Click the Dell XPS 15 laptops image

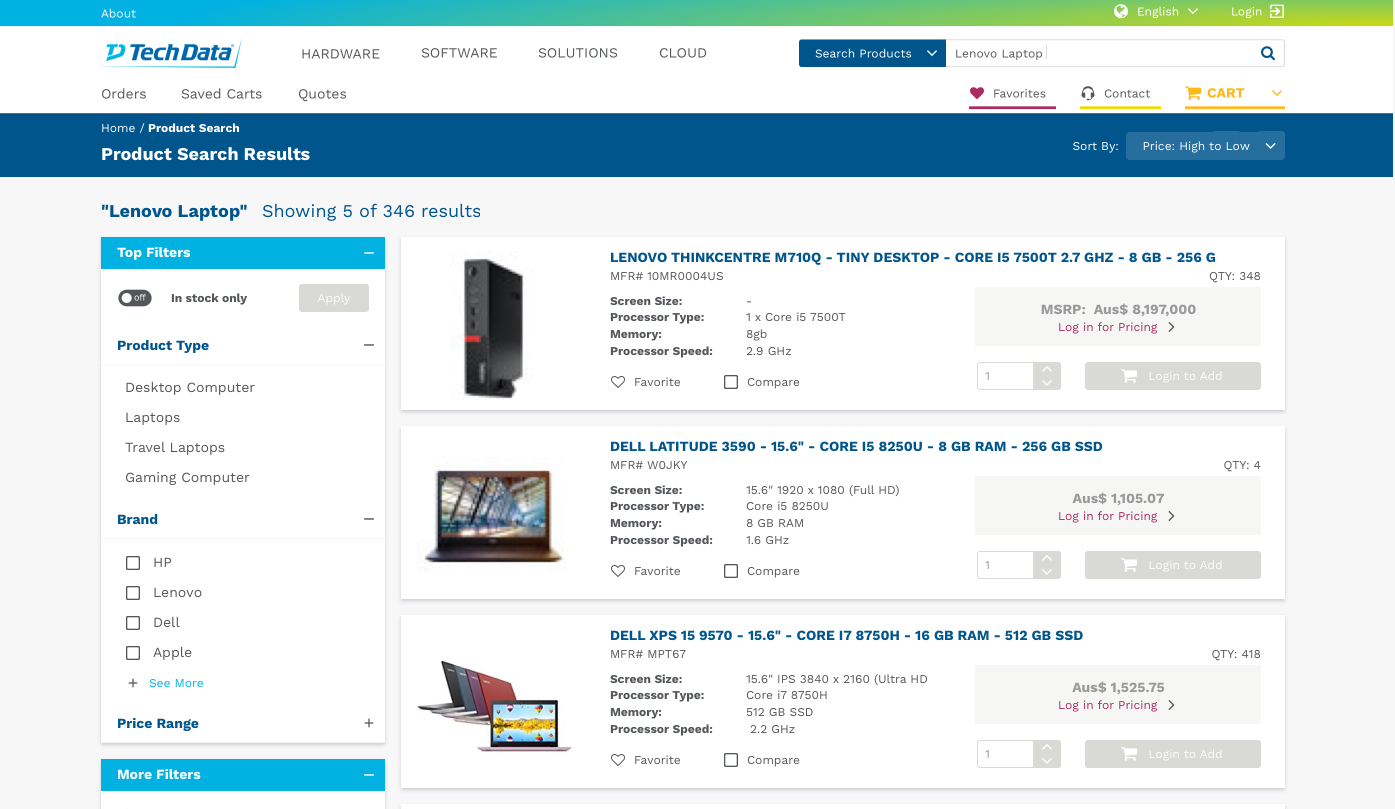pyautogui.click(x=494, y=706)
